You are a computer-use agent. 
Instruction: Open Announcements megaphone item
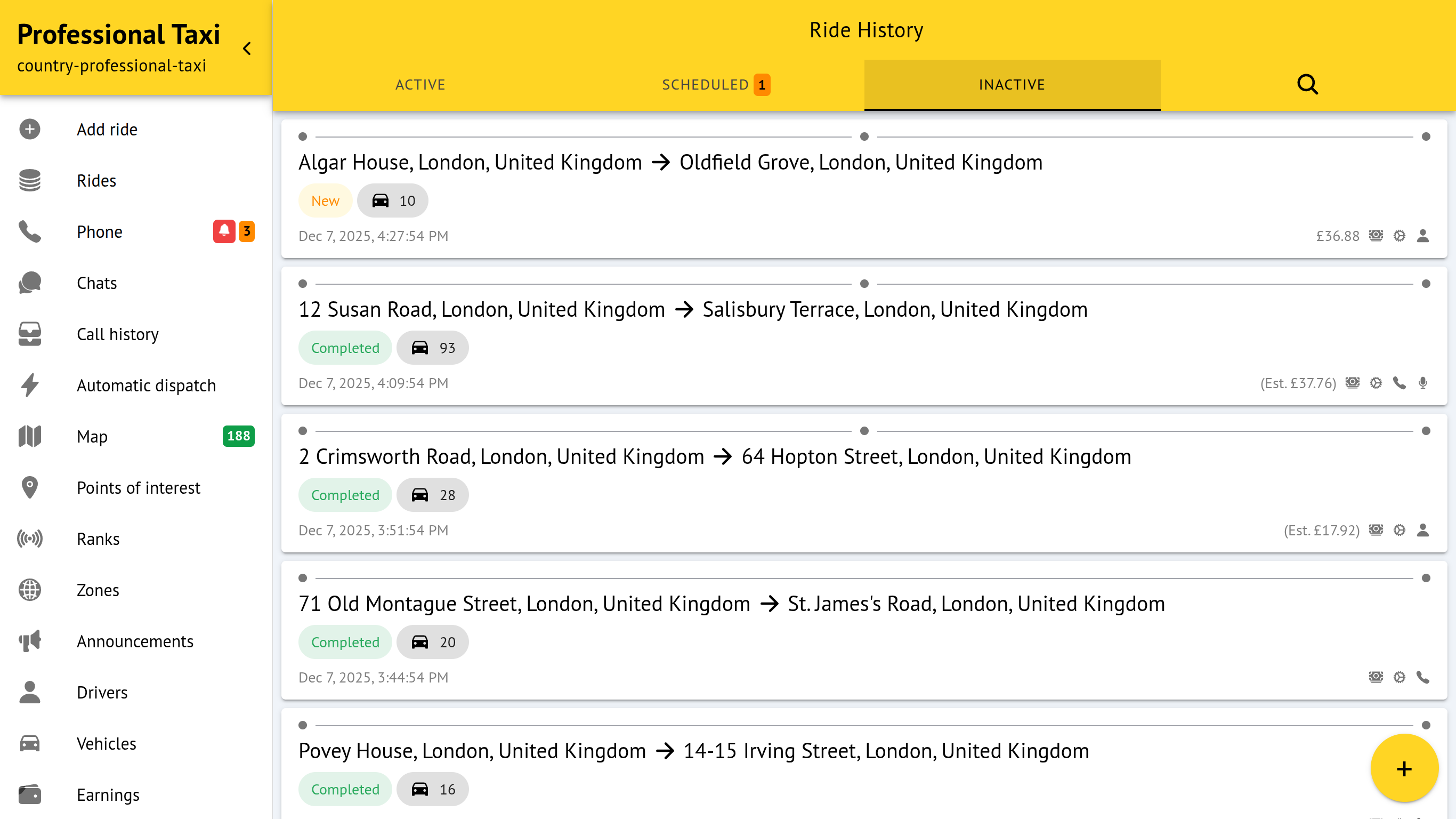pos(134,641)
